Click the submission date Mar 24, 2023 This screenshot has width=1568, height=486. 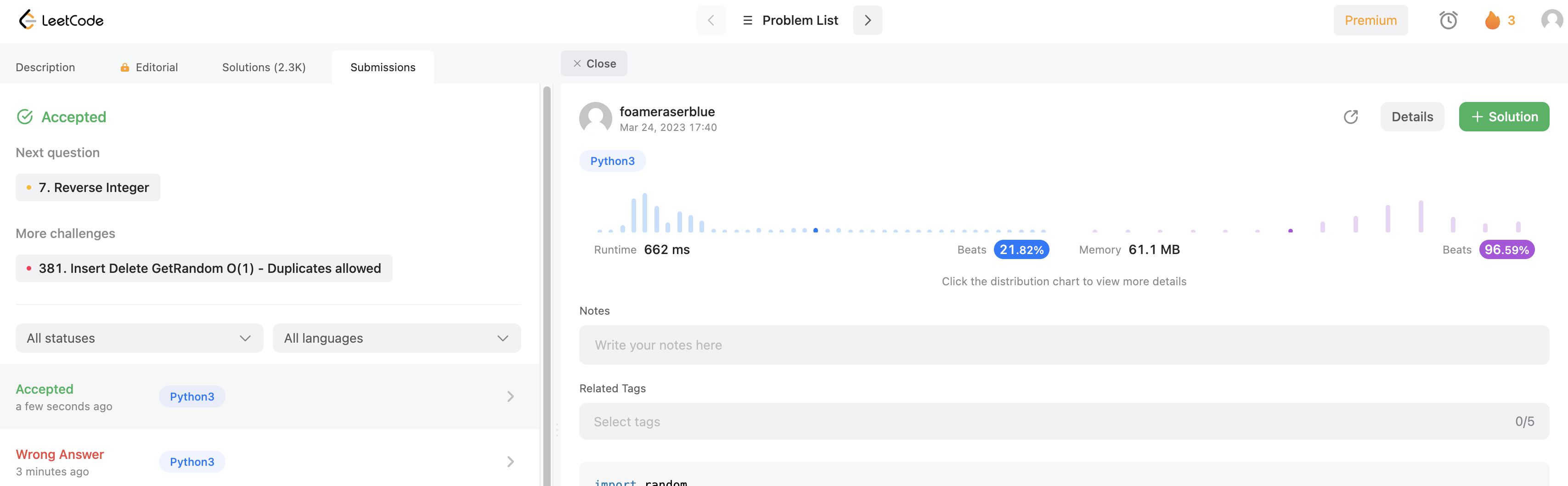click(668, 127)
